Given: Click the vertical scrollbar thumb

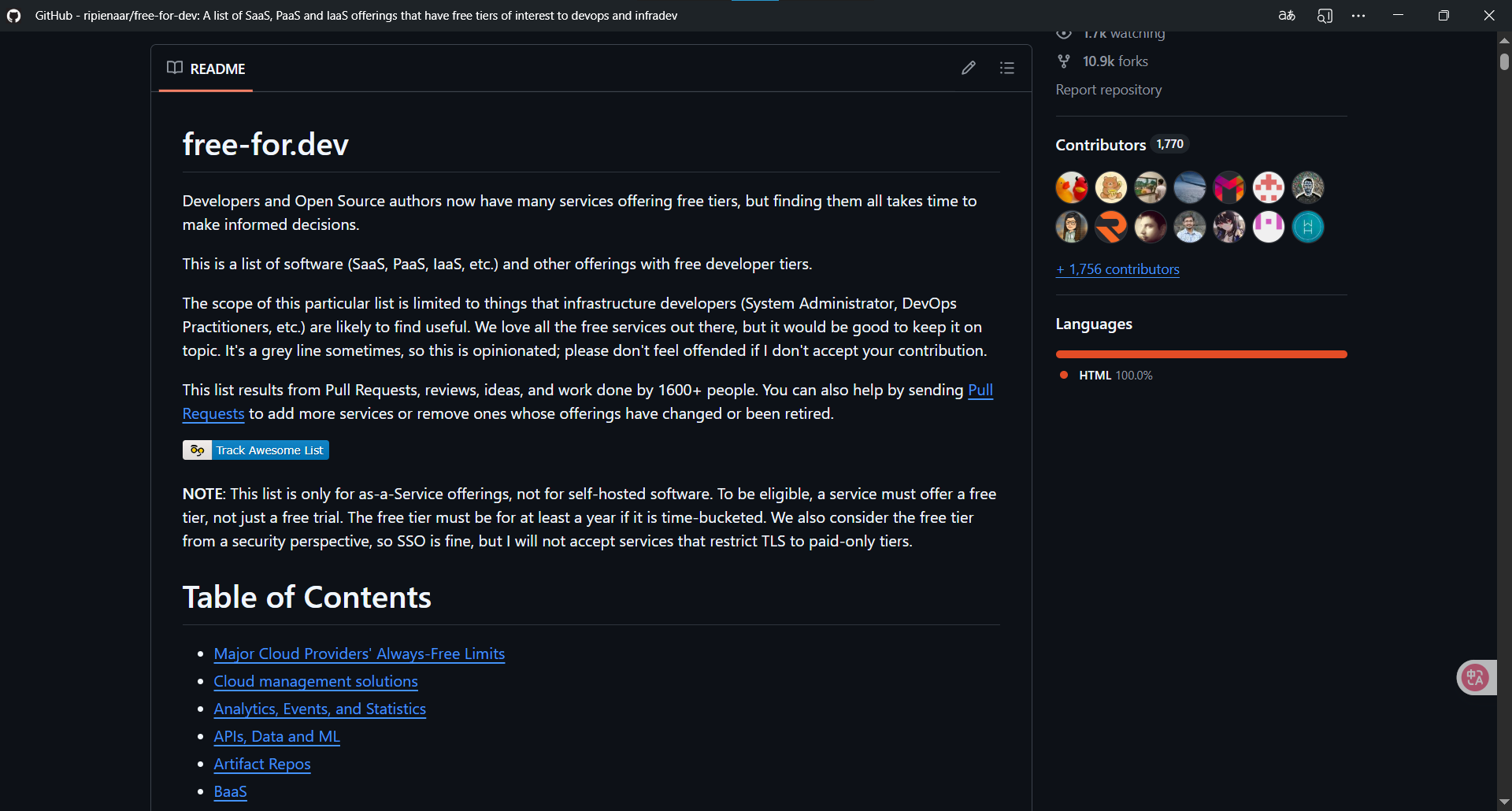Looking at the screenshot, I should [1504, 61].
